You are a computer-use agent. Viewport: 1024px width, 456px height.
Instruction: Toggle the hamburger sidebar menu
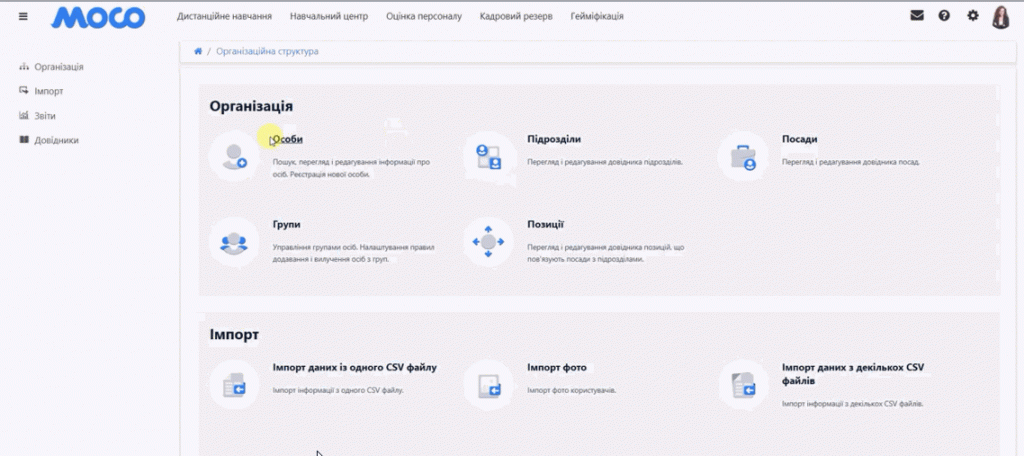pyautogui.click(x=24, y=16)
